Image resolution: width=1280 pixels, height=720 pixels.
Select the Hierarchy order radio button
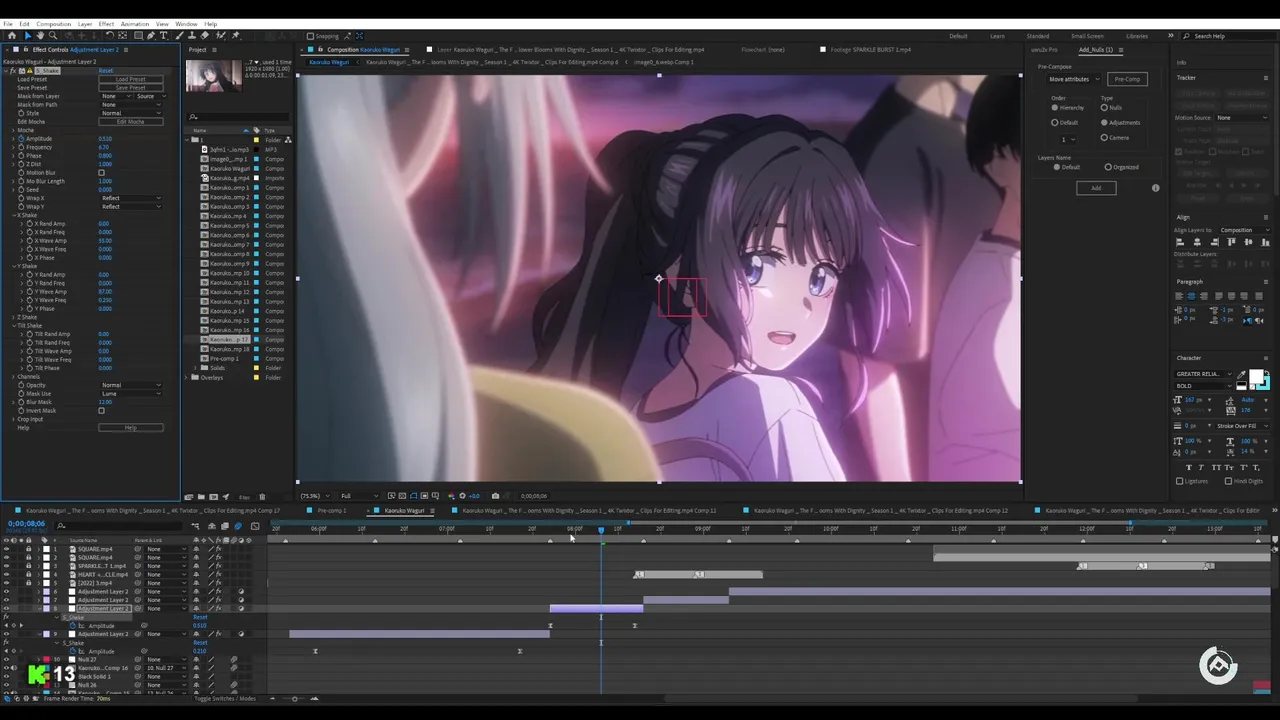[x=1055, y=108]
